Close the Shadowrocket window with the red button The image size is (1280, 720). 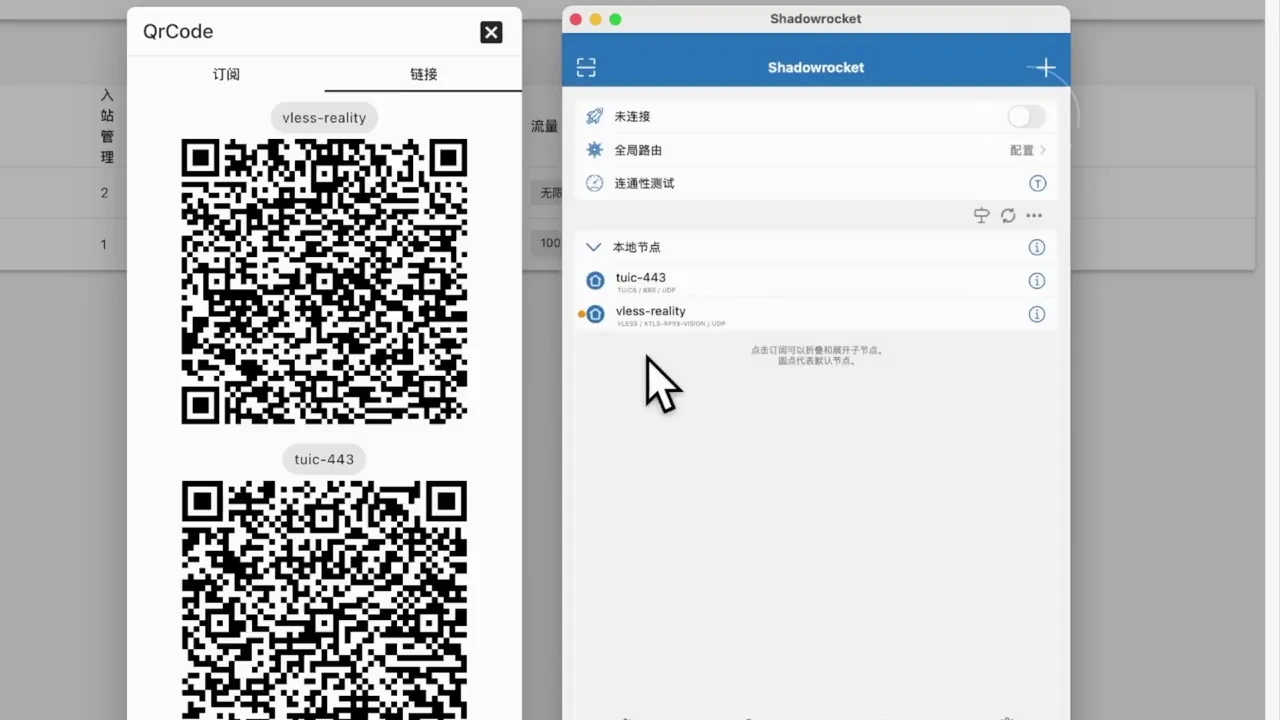tap(575, 19)
